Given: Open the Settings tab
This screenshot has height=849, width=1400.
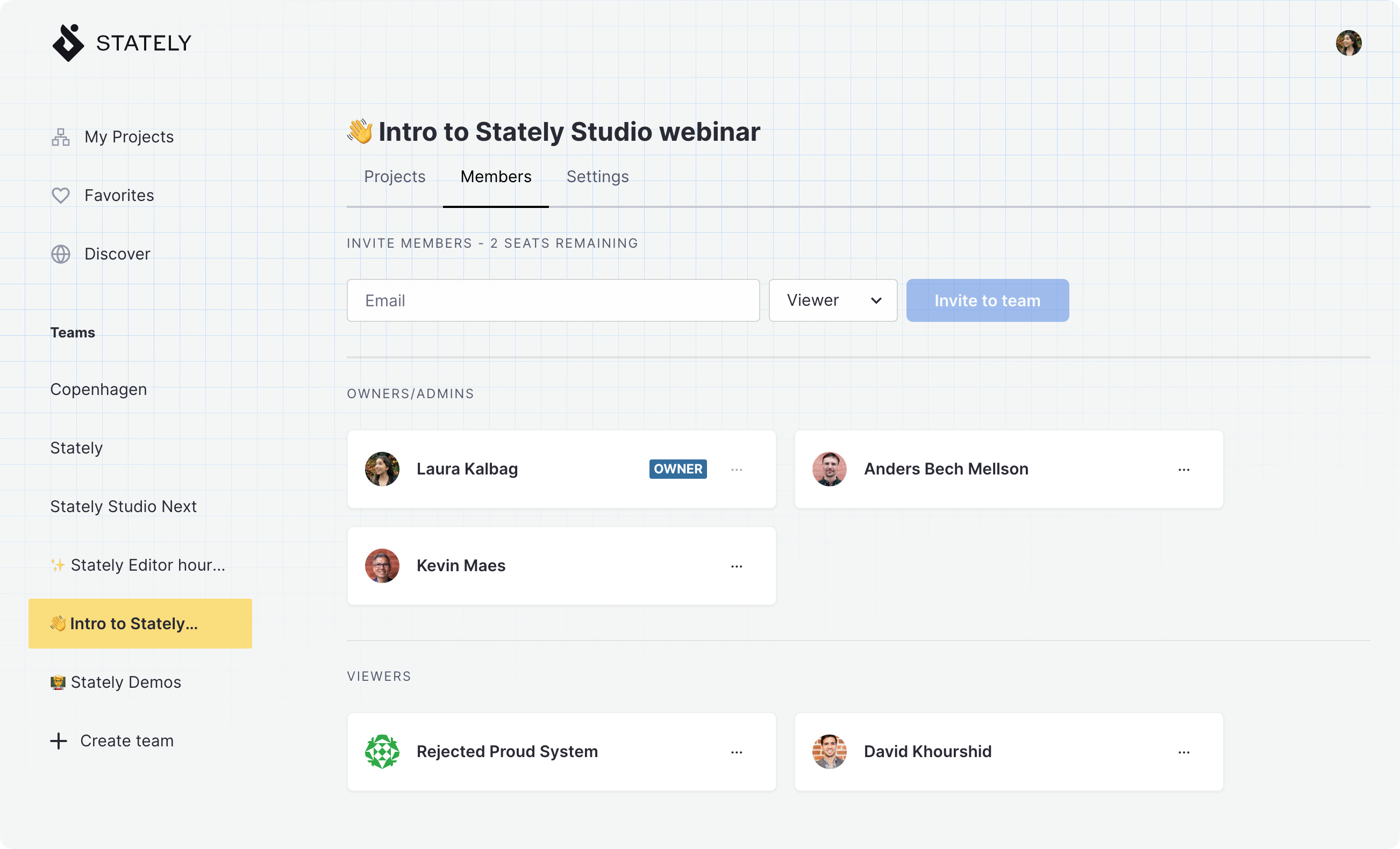Looking at the screenshot, I should pos(597,177).
